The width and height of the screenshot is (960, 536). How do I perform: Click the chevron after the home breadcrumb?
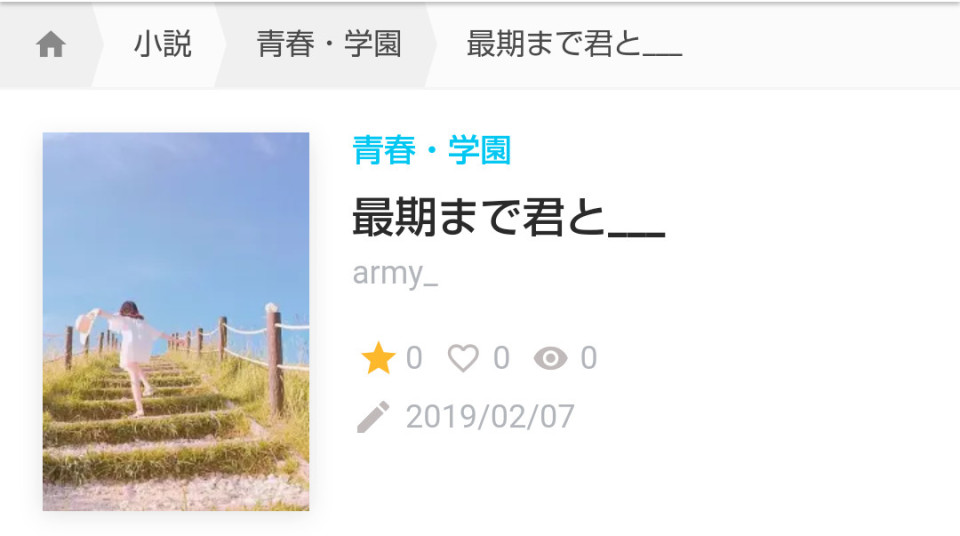(x=98, y=45)
